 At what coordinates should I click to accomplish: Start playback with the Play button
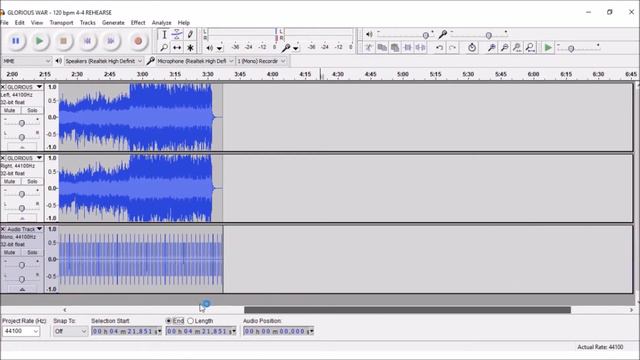pyautogui.click(x=39, y=41)
